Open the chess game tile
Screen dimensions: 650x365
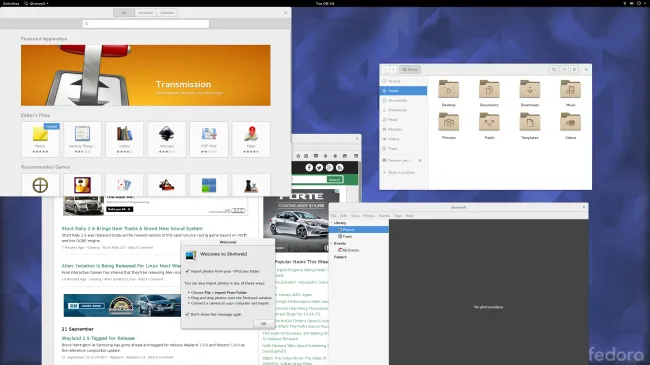[251, 185]
